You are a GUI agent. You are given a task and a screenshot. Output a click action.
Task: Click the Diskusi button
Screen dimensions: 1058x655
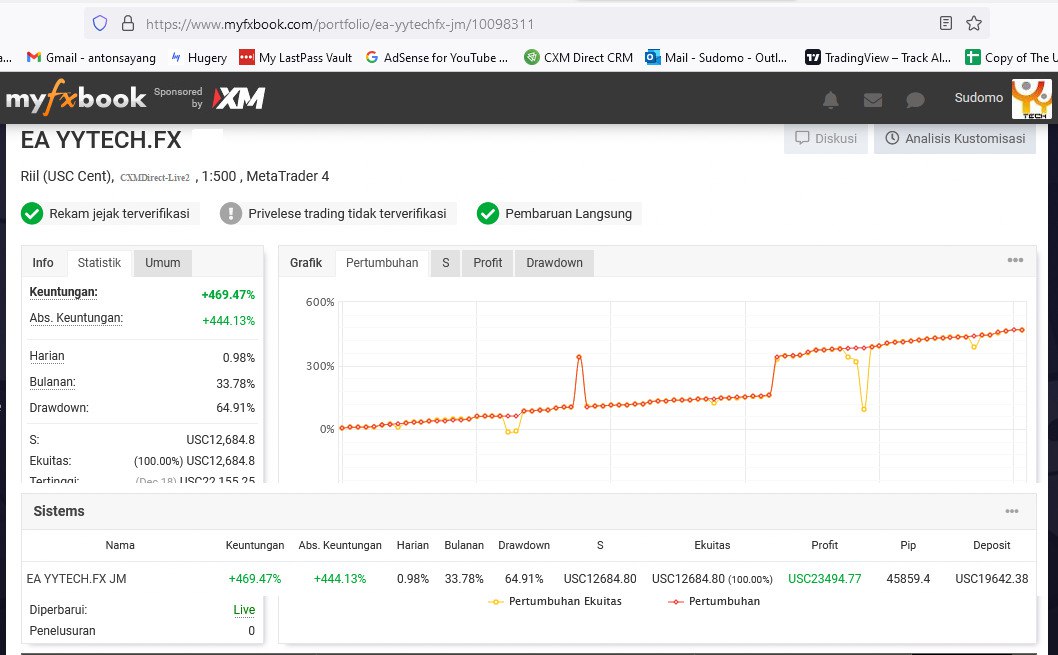click(826, 139)
